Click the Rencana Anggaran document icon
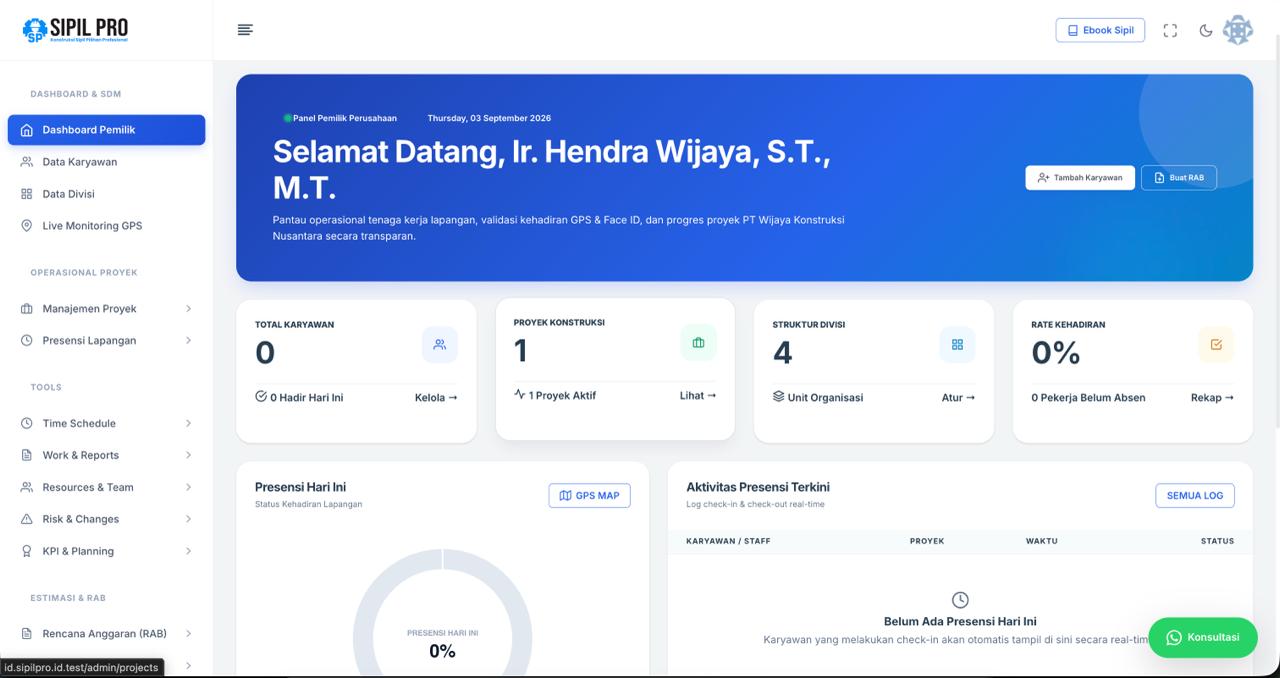The height and width of the screenshot is (678, 1280). coord(27,634)
